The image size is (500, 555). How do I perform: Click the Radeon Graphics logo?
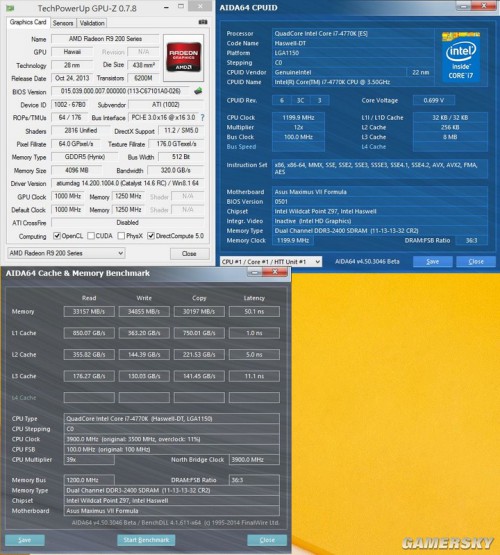pos(184,56)
